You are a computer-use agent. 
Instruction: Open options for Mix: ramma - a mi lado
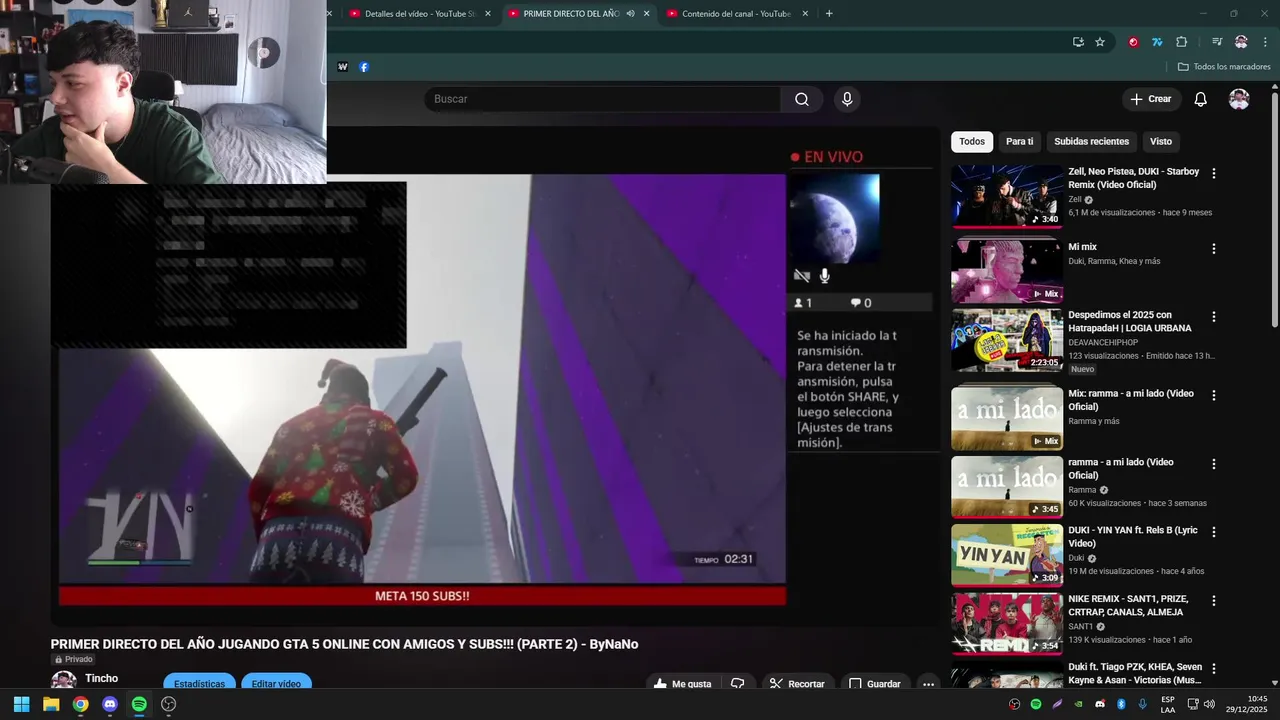[1214, 395]
